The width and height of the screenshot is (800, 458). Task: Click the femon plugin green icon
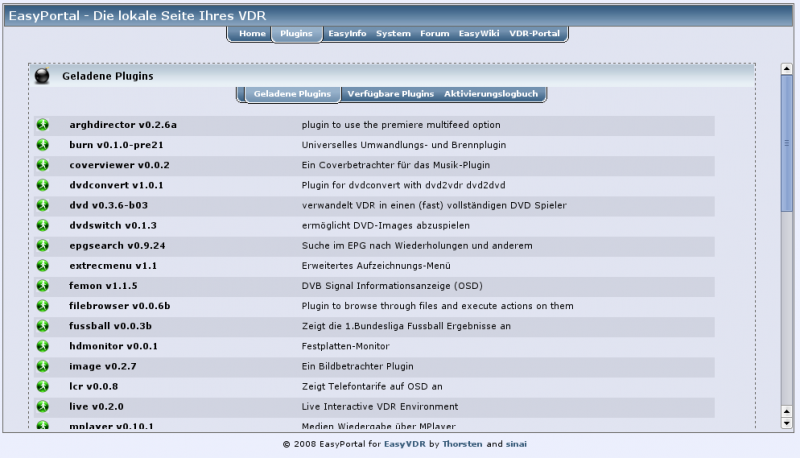(x=43, y=286)
